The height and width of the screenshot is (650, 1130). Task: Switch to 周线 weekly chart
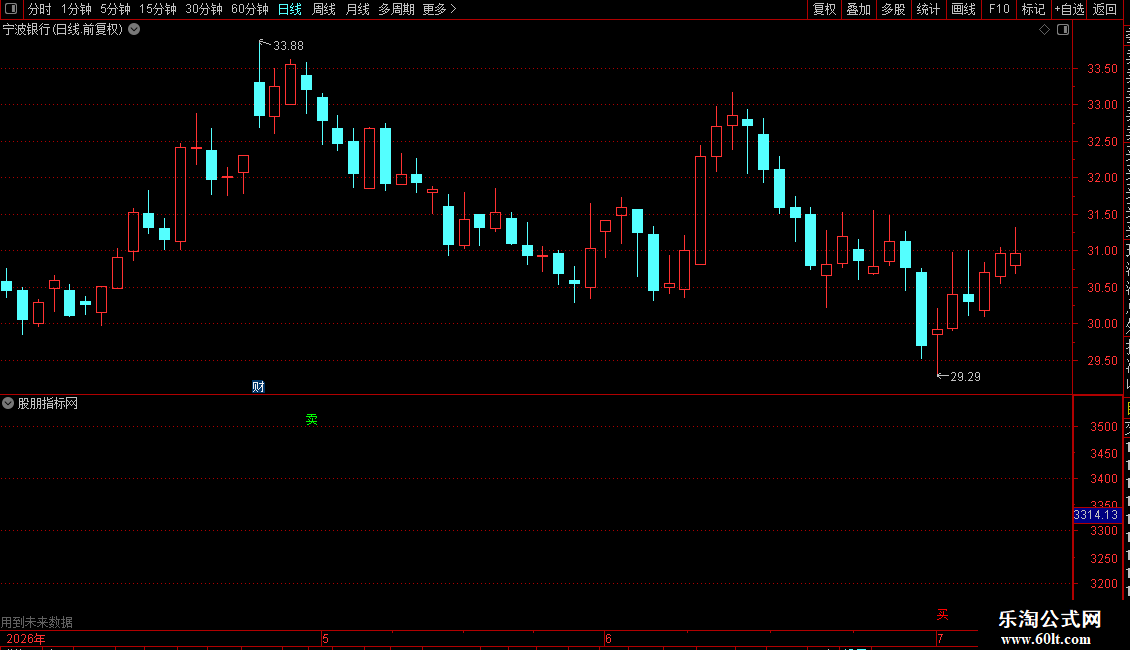coord(324,9)
